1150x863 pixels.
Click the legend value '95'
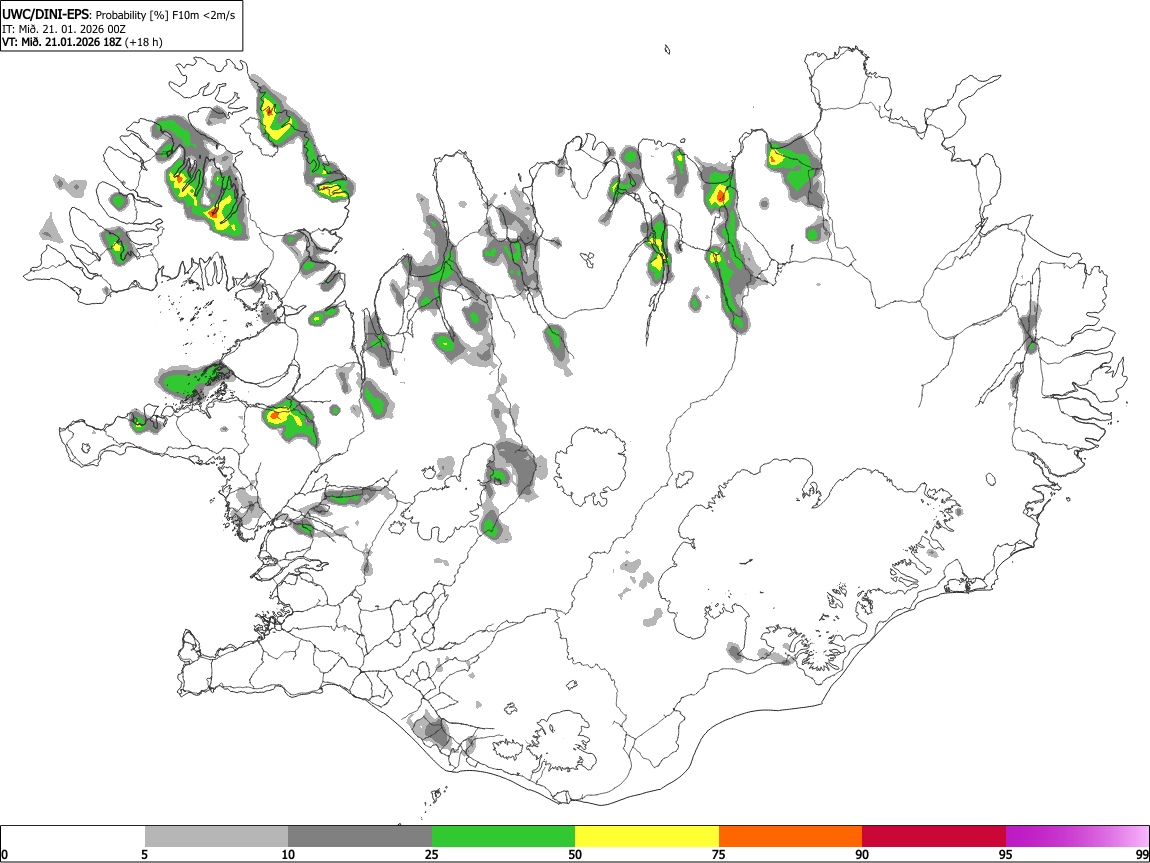coord(1006,854)
